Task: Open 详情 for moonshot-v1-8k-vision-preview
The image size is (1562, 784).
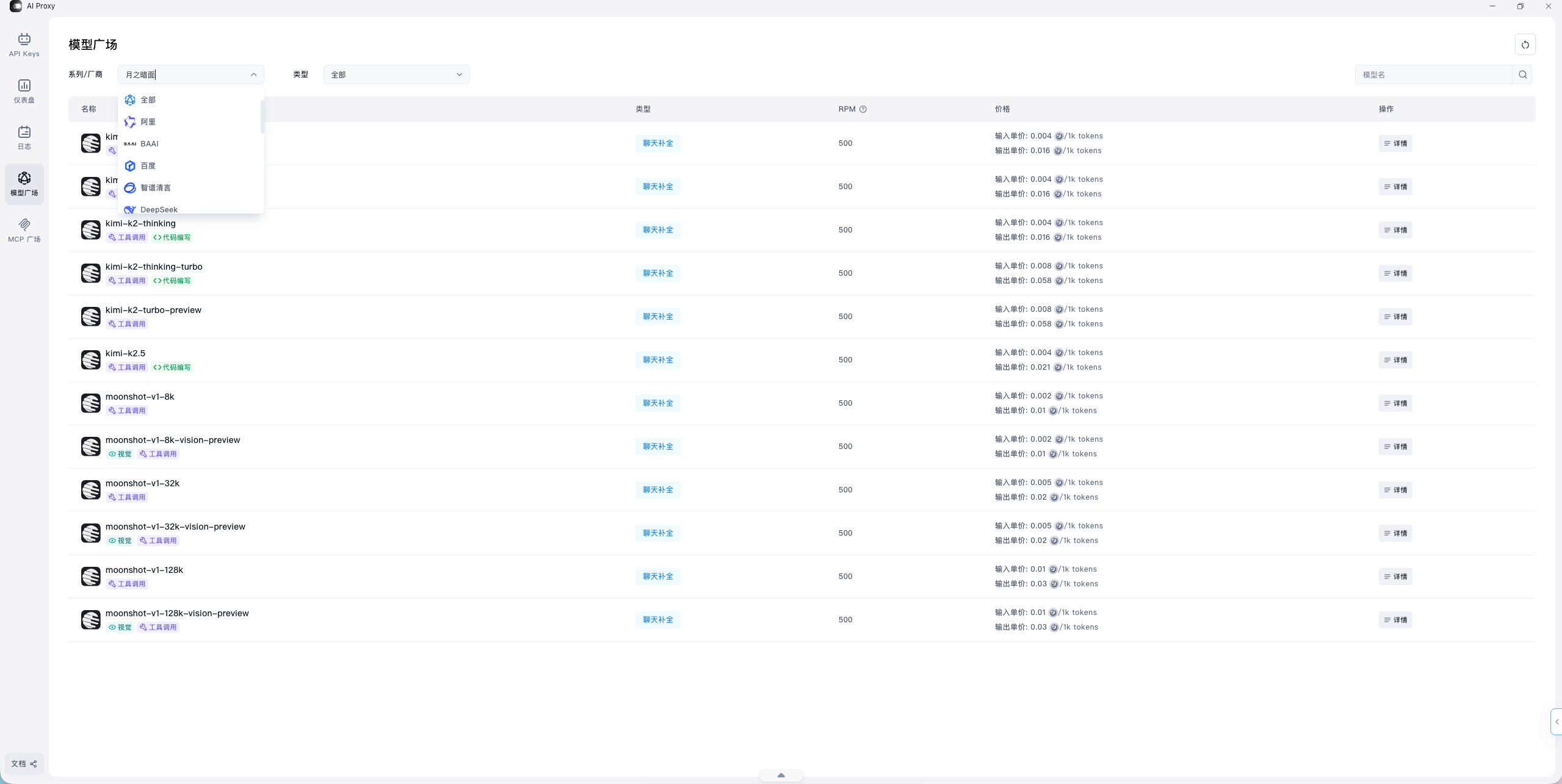Action: coord(1395,447)
